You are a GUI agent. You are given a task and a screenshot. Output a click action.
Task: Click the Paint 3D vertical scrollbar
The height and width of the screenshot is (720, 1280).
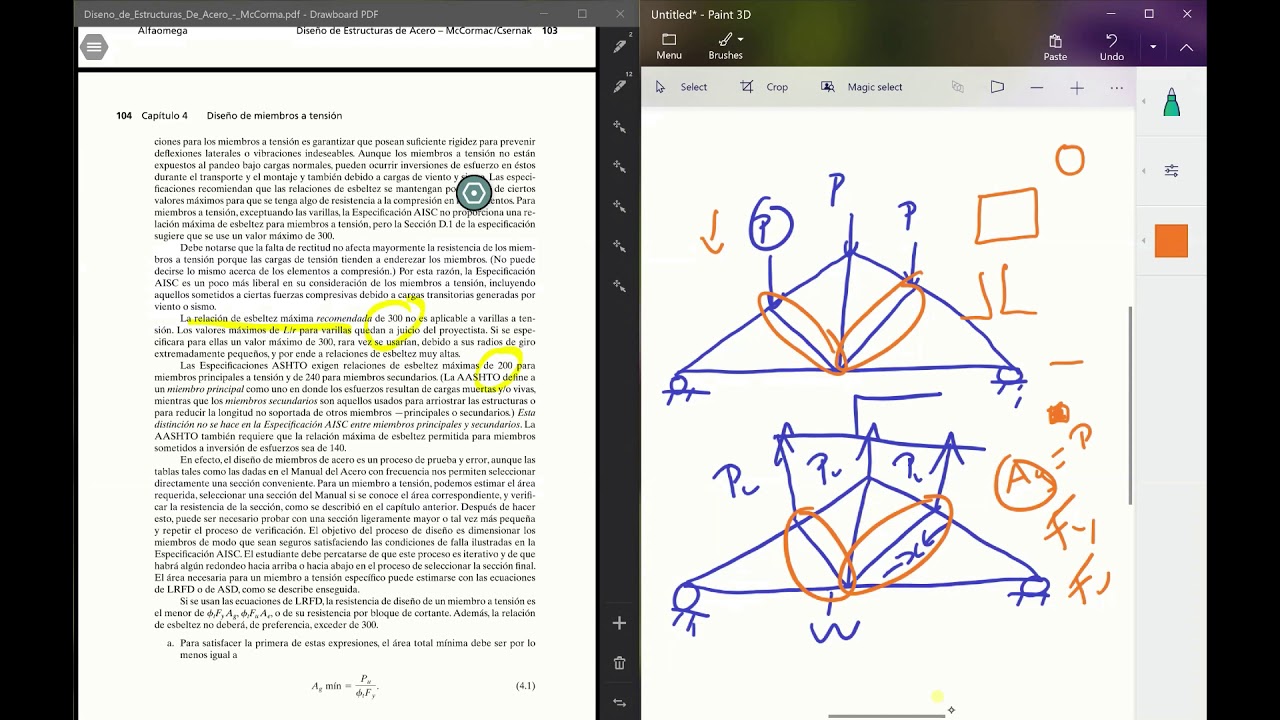(1131, 405)
